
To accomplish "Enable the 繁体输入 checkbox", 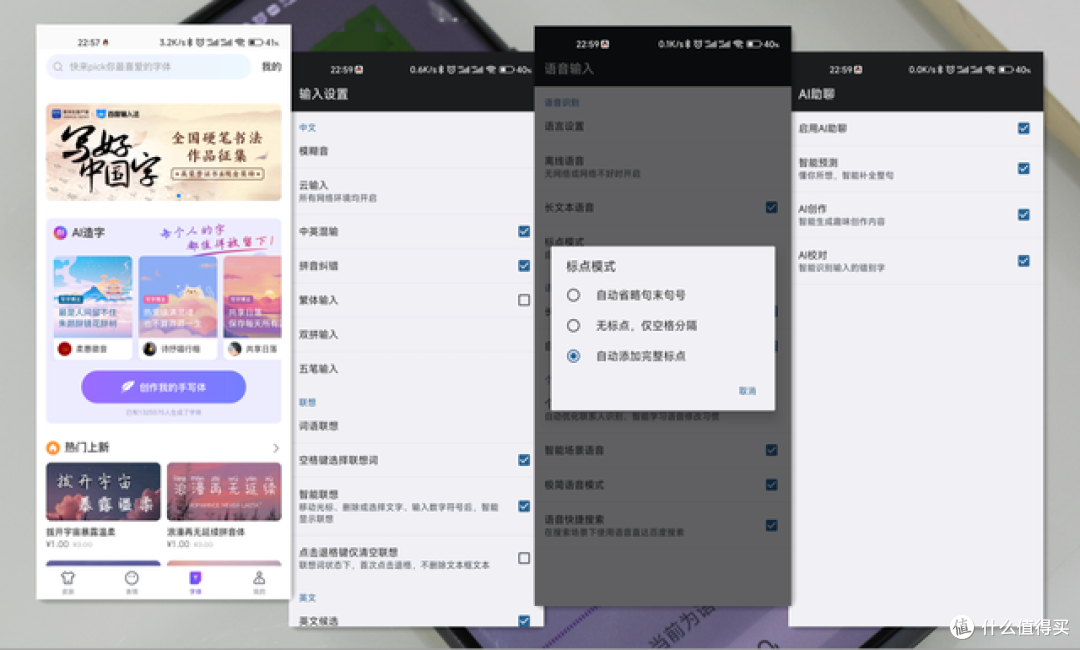I will pyautogui.click(x=524, y=300).
